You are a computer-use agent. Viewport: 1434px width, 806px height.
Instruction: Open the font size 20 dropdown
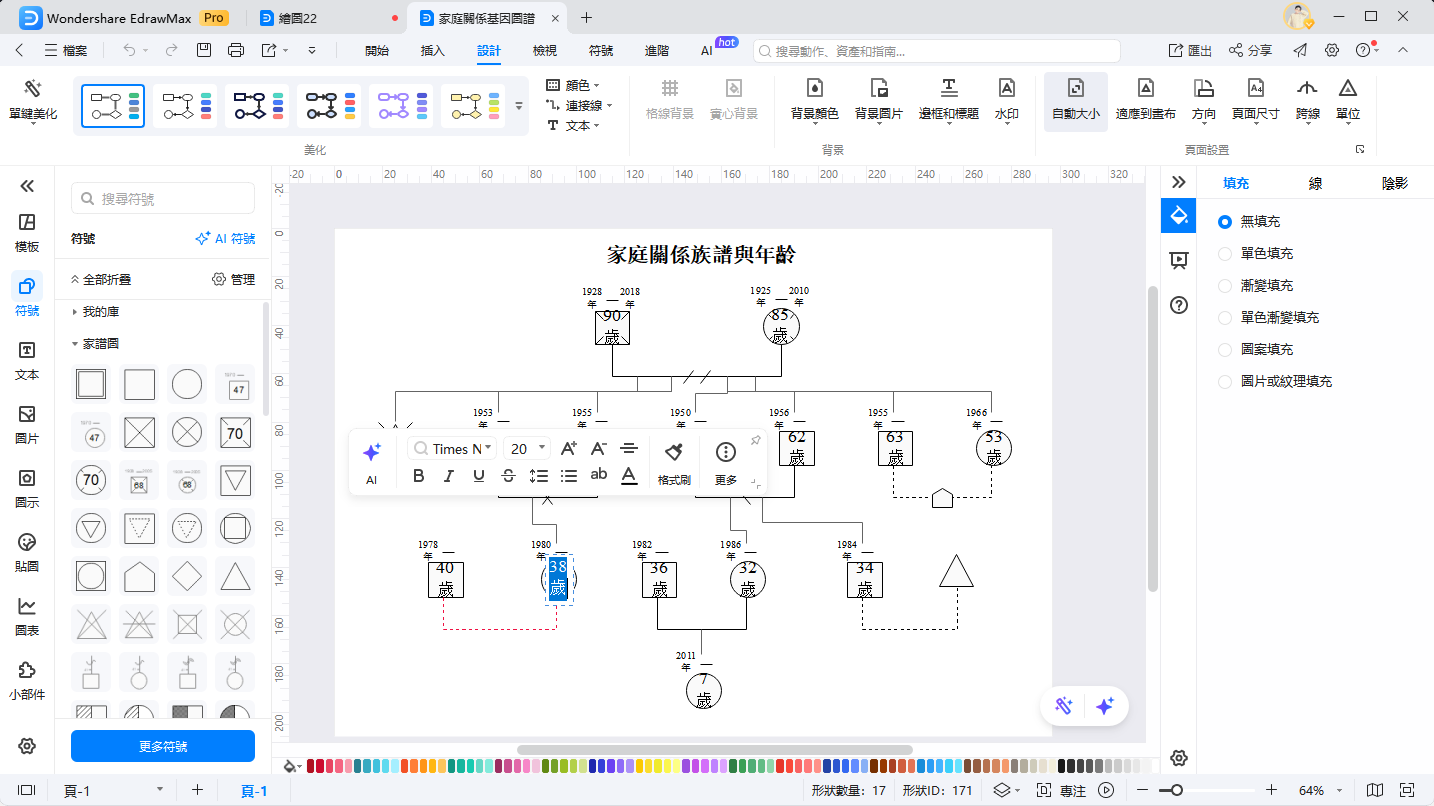click(x=527, y=448)
